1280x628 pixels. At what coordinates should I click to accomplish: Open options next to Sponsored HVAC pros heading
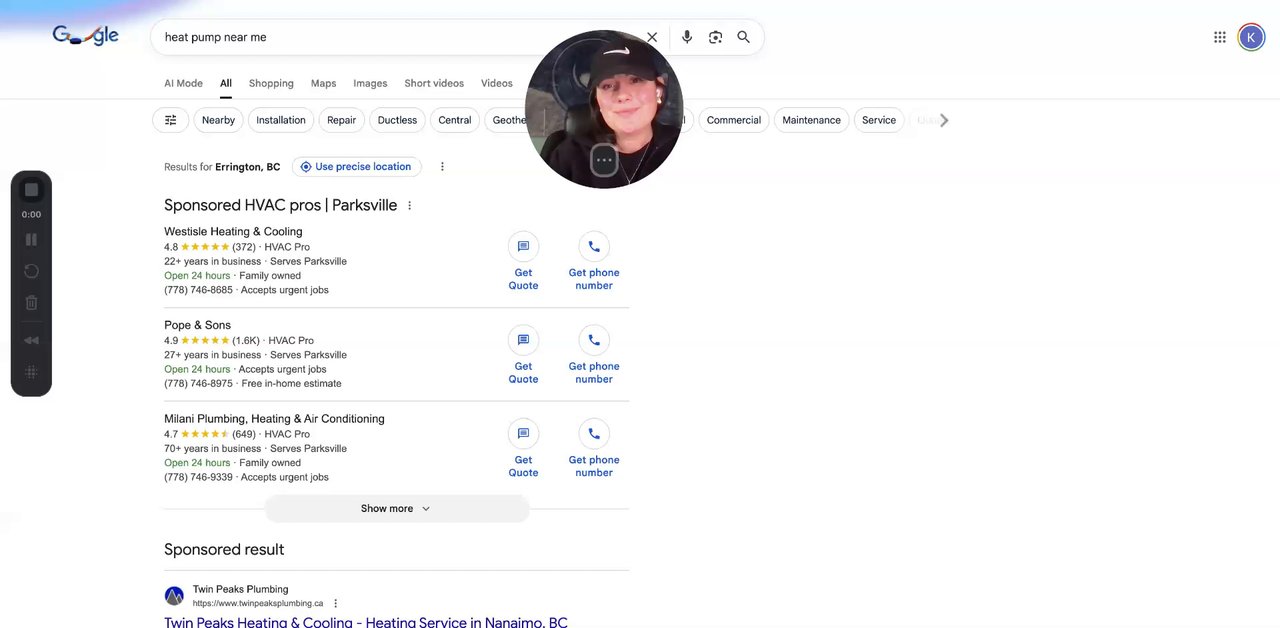tap(409, 206)
